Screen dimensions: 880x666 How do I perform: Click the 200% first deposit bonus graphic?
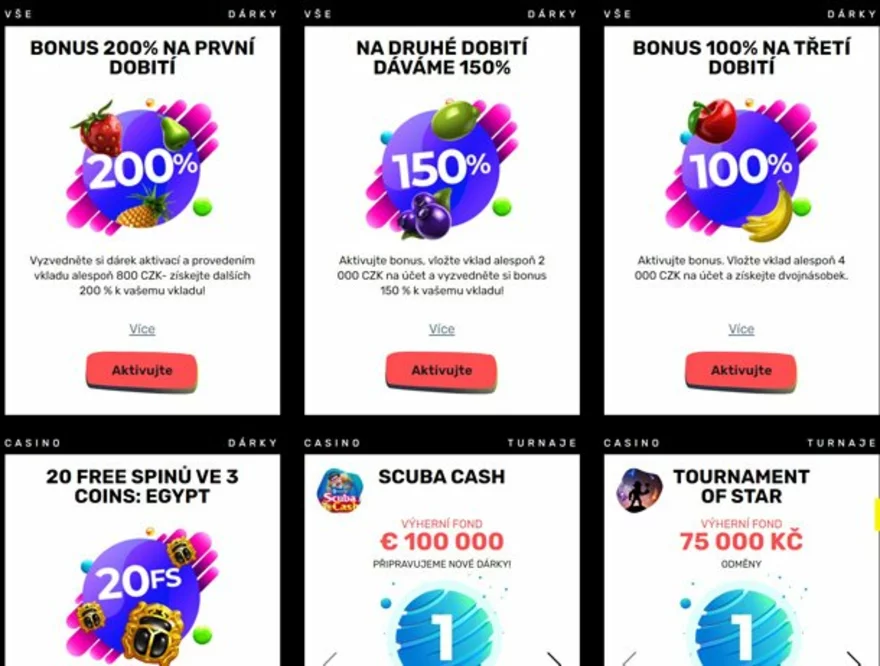[142, 164]
